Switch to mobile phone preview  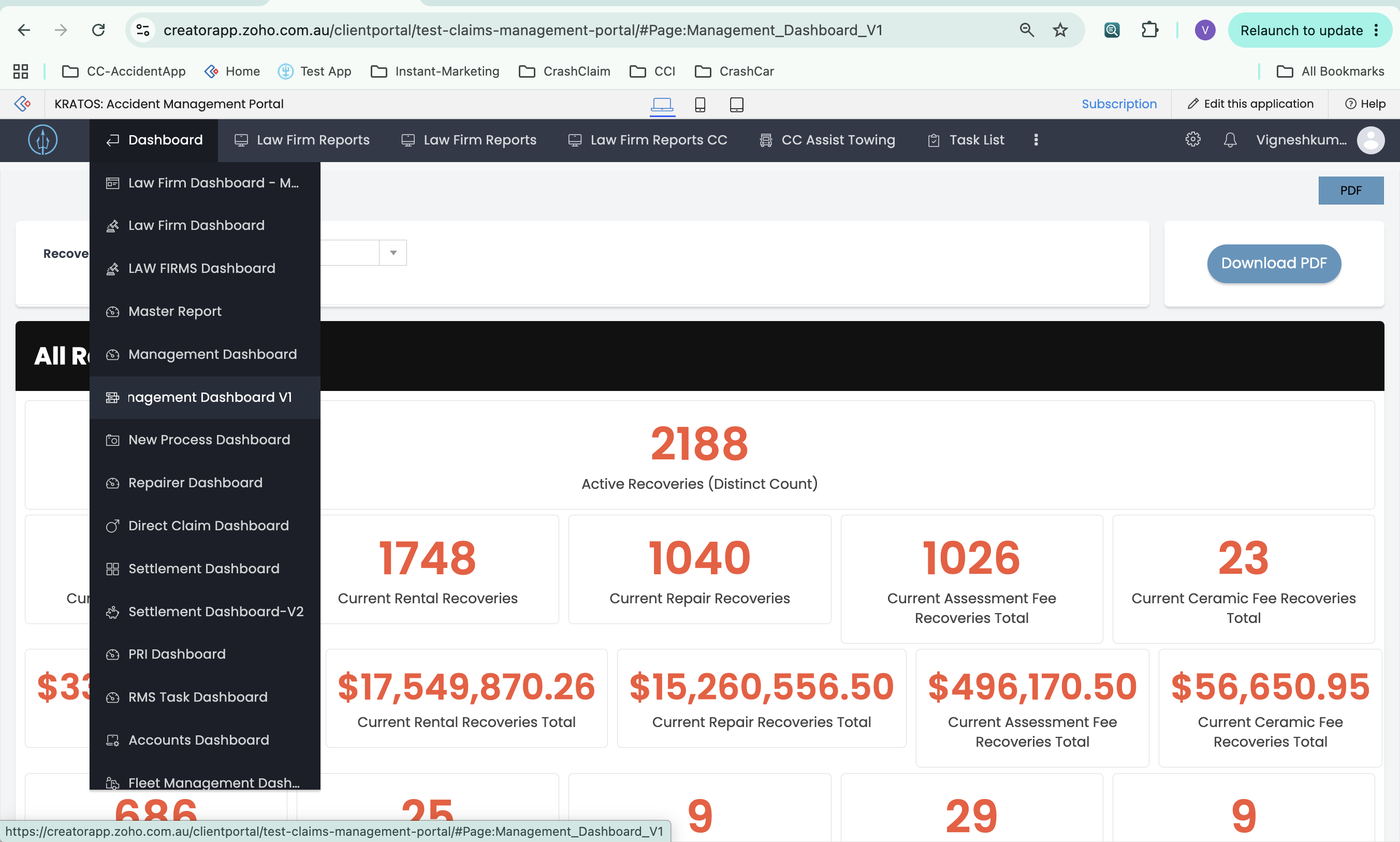[700, 105]
